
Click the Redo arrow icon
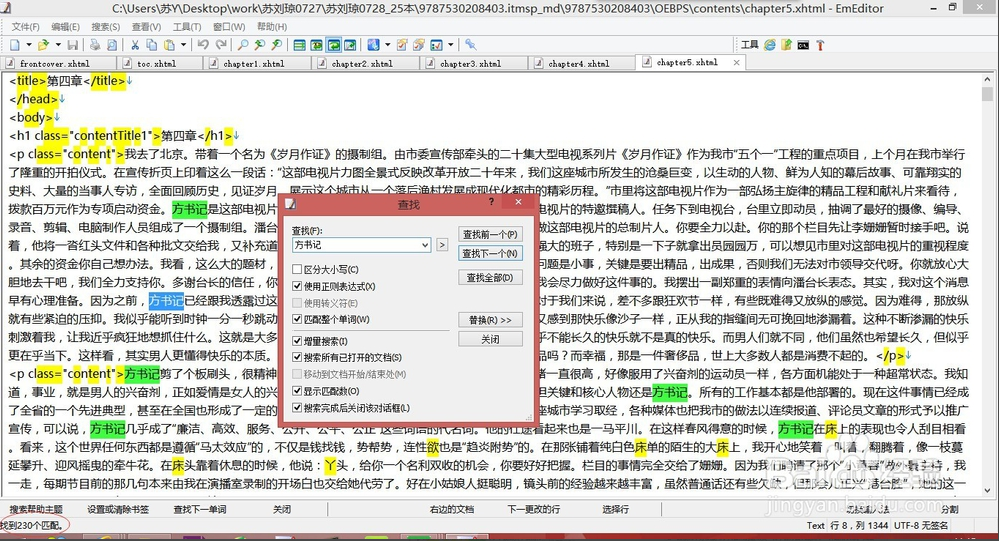pos(220,45)
